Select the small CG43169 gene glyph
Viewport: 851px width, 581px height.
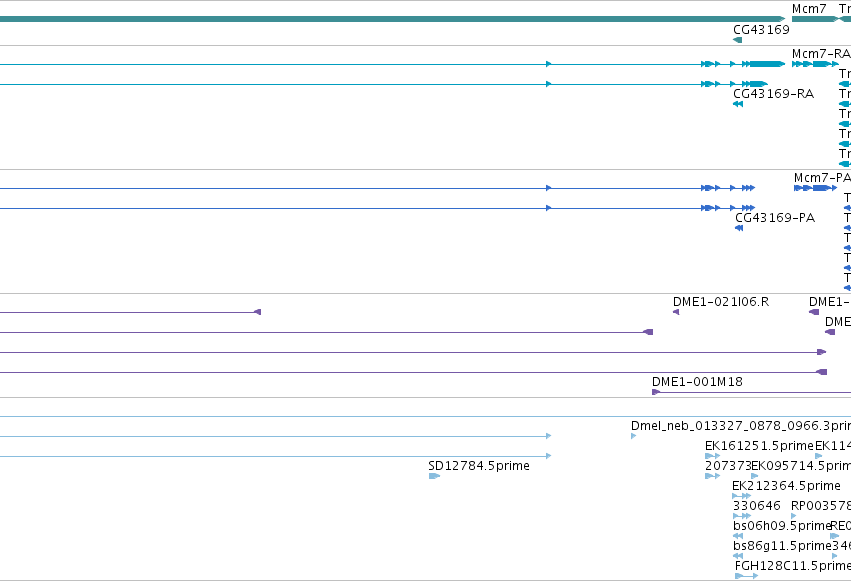[x=738, y=40]
